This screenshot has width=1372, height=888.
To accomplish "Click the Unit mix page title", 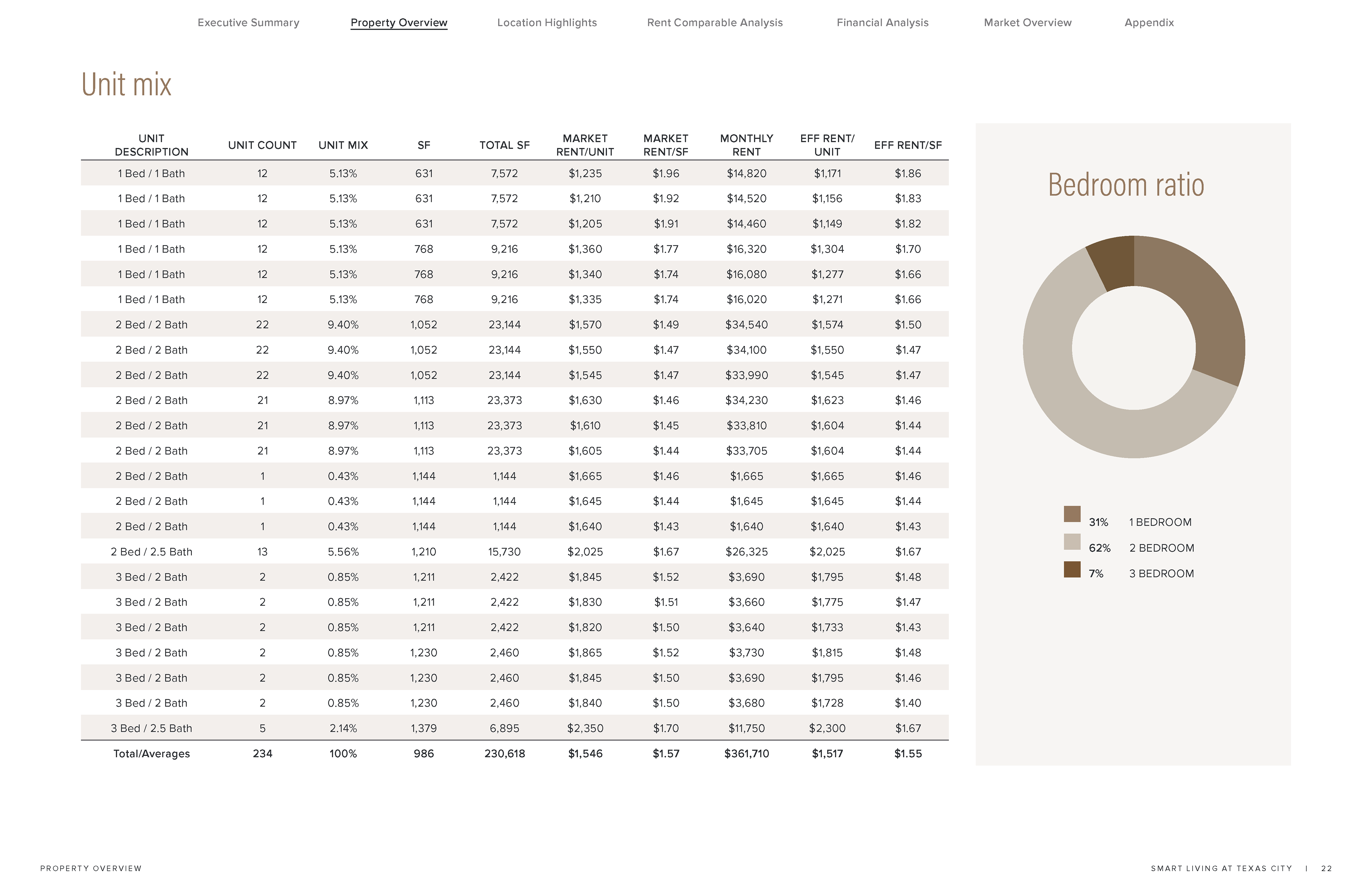I will [126, 85].
